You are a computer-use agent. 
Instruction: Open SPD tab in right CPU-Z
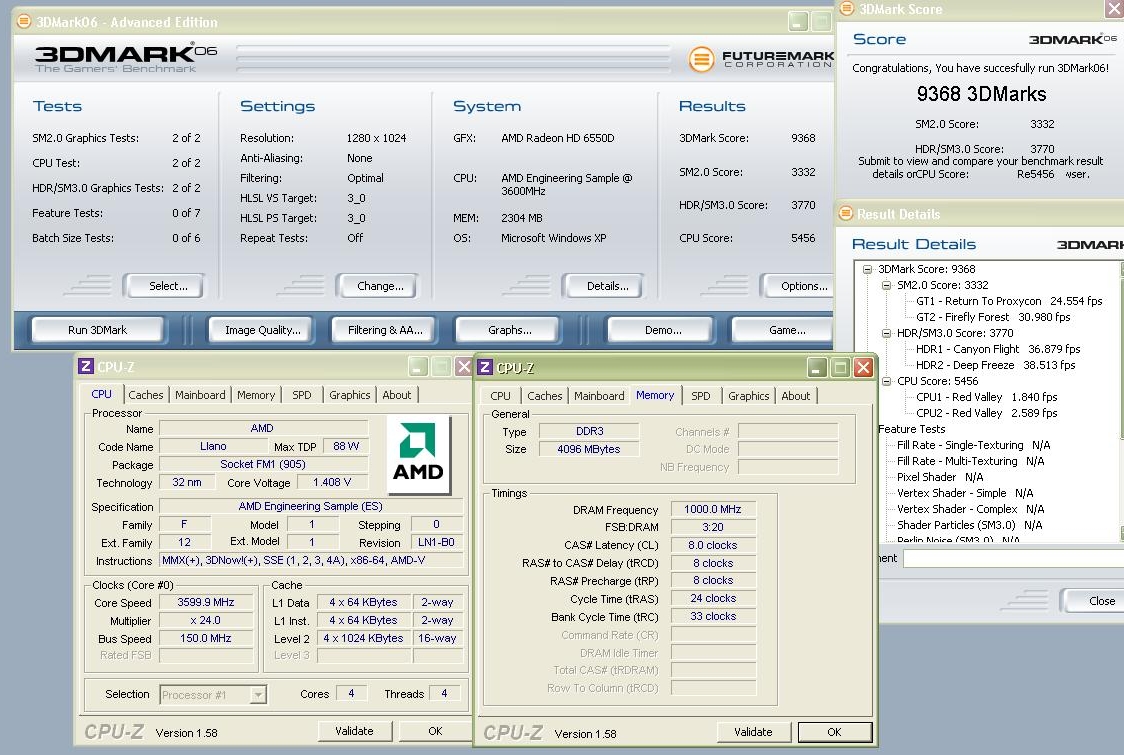701,396
